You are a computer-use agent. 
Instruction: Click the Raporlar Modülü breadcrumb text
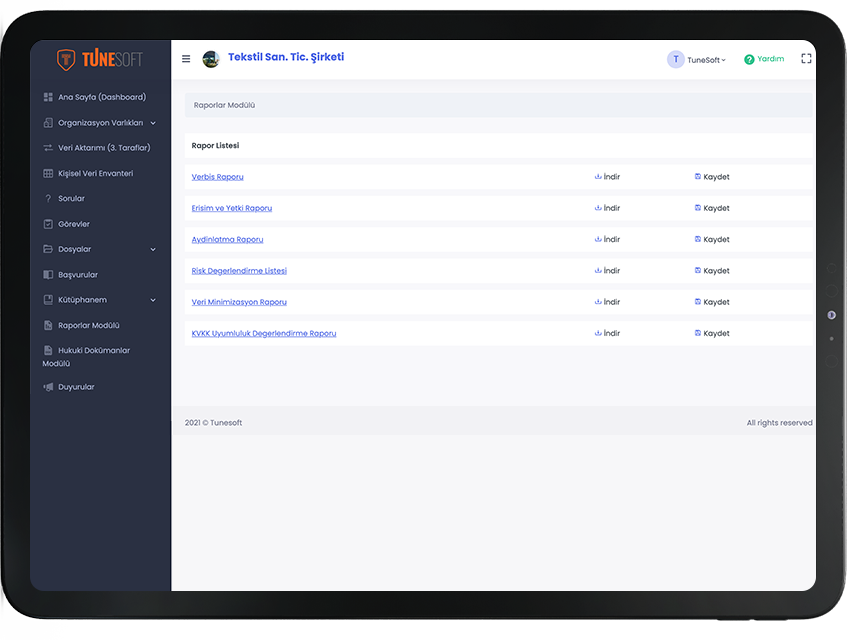click(224, 105)
